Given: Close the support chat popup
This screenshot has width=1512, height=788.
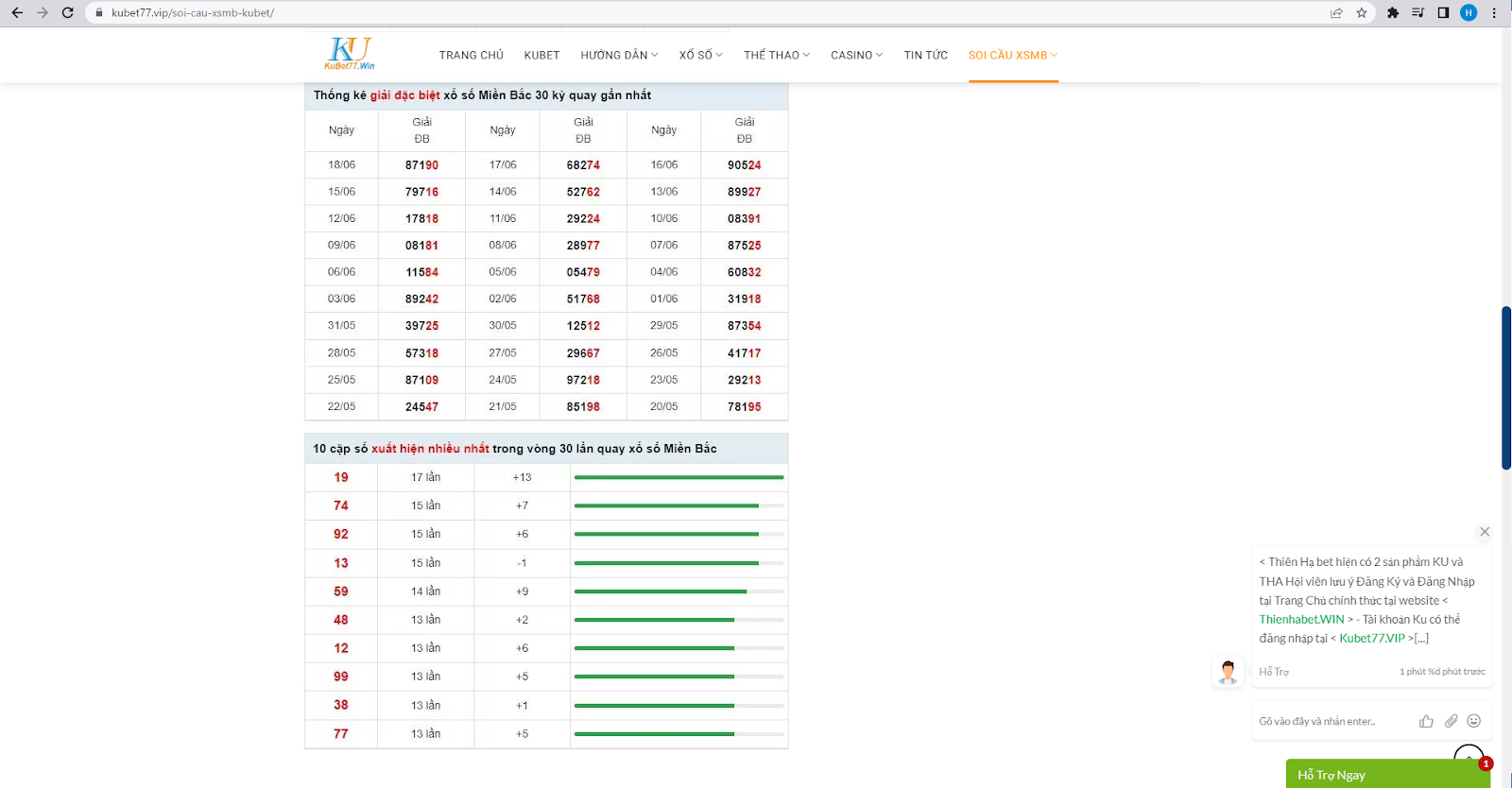Looking at the screenshot, I should pyautogui.click(x=1485, y=532).
